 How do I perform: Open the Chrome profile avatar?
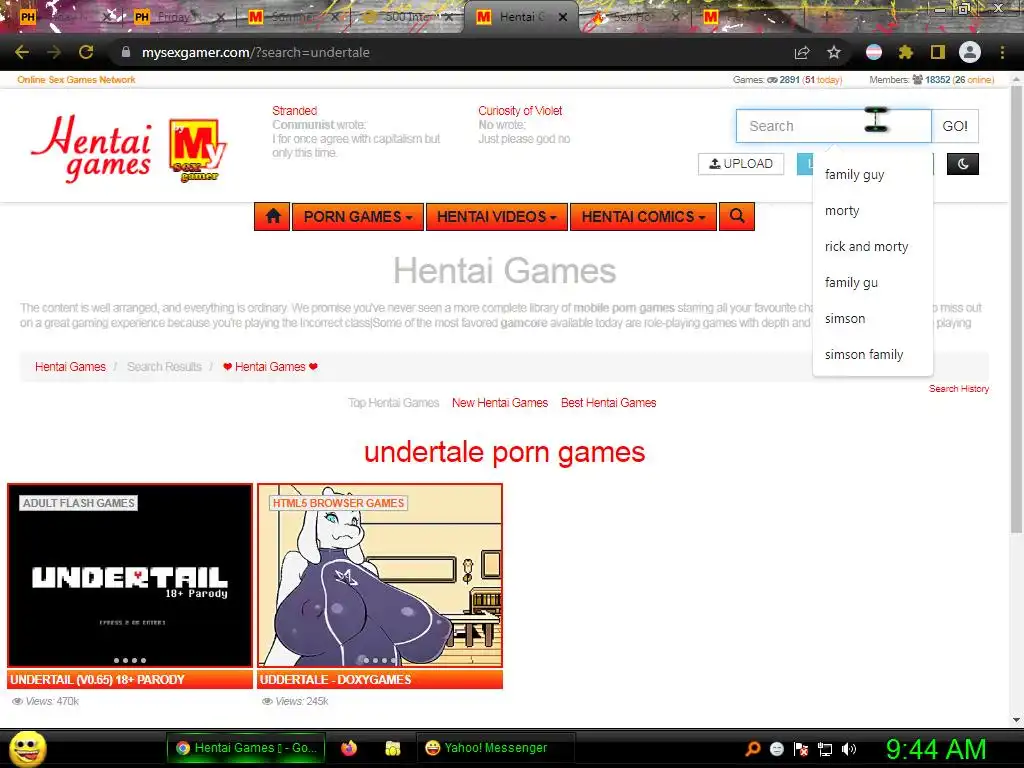click(x=970, y=52)
